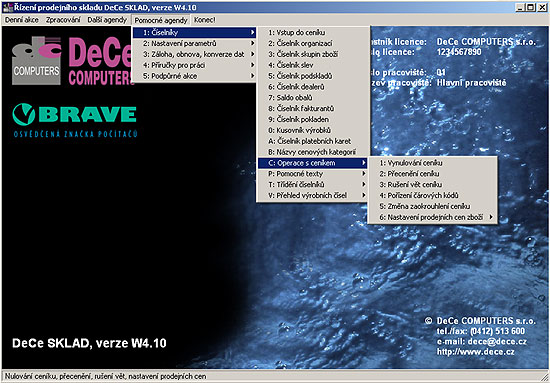Open the Další agendy menu
Viewport: 550px width, 383px height.
[x=107, y=20]
